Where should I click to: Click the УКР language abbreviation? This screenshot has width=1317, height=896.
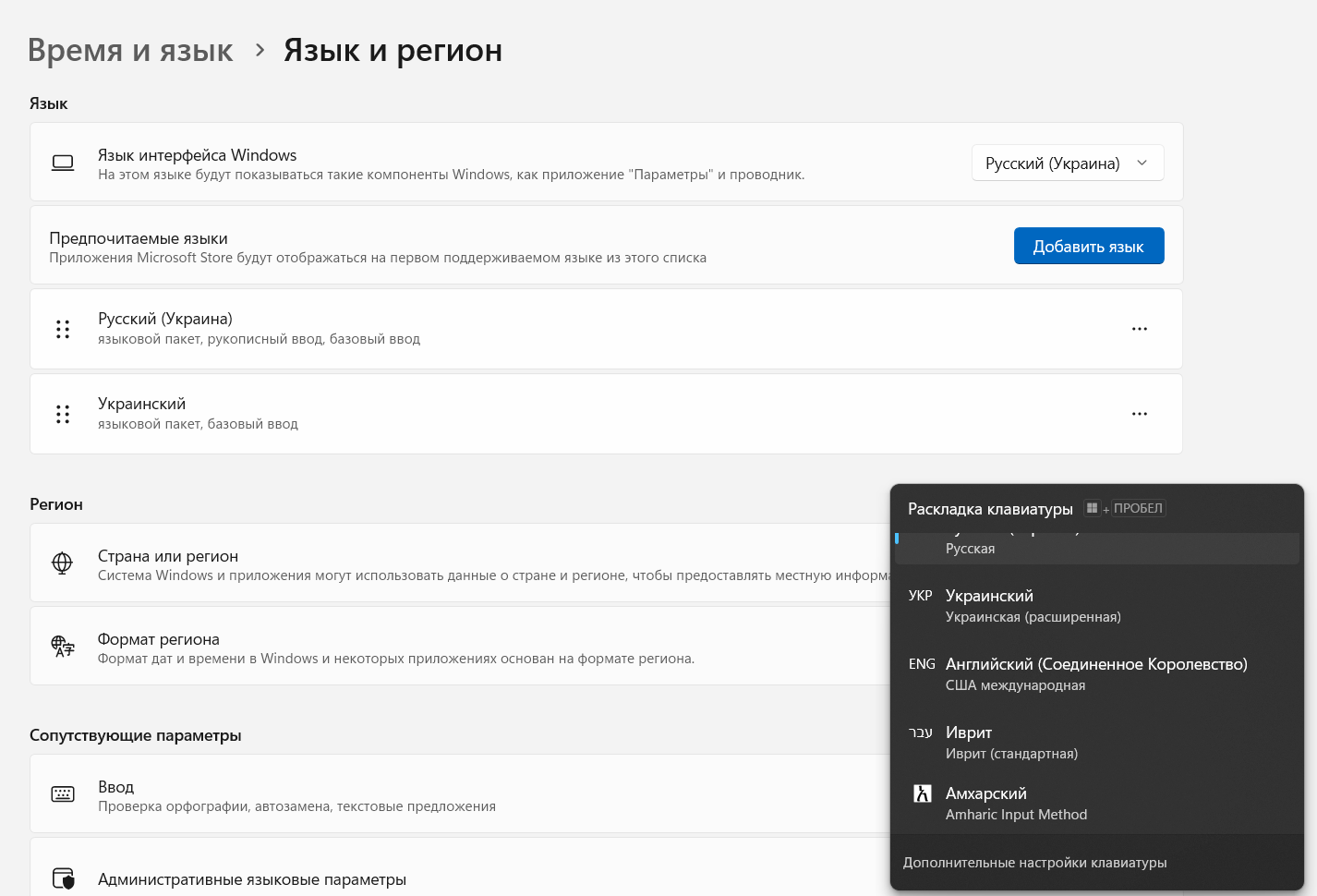click(921, 596)
